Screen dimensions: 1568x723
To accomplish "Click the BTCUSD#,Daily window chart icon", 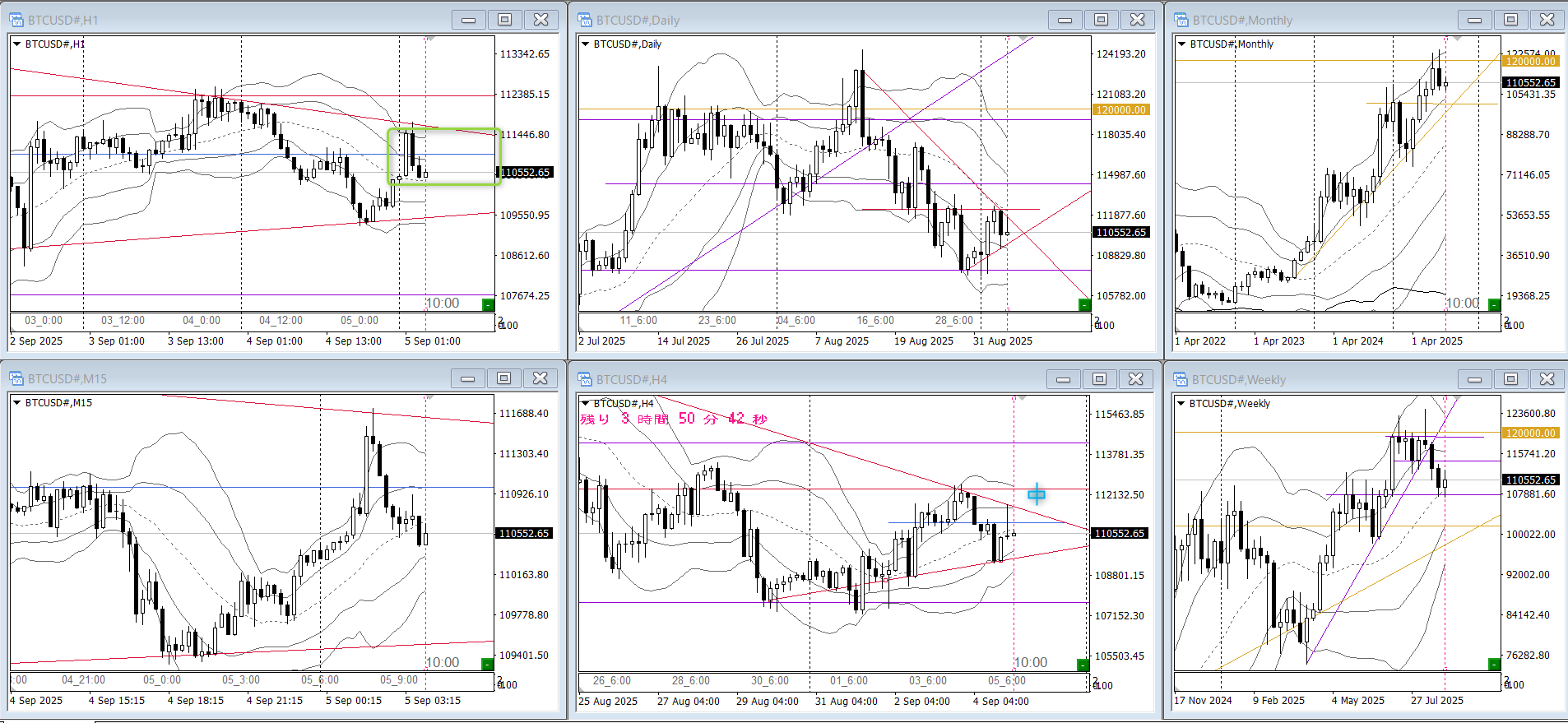I will coord(585,20).
